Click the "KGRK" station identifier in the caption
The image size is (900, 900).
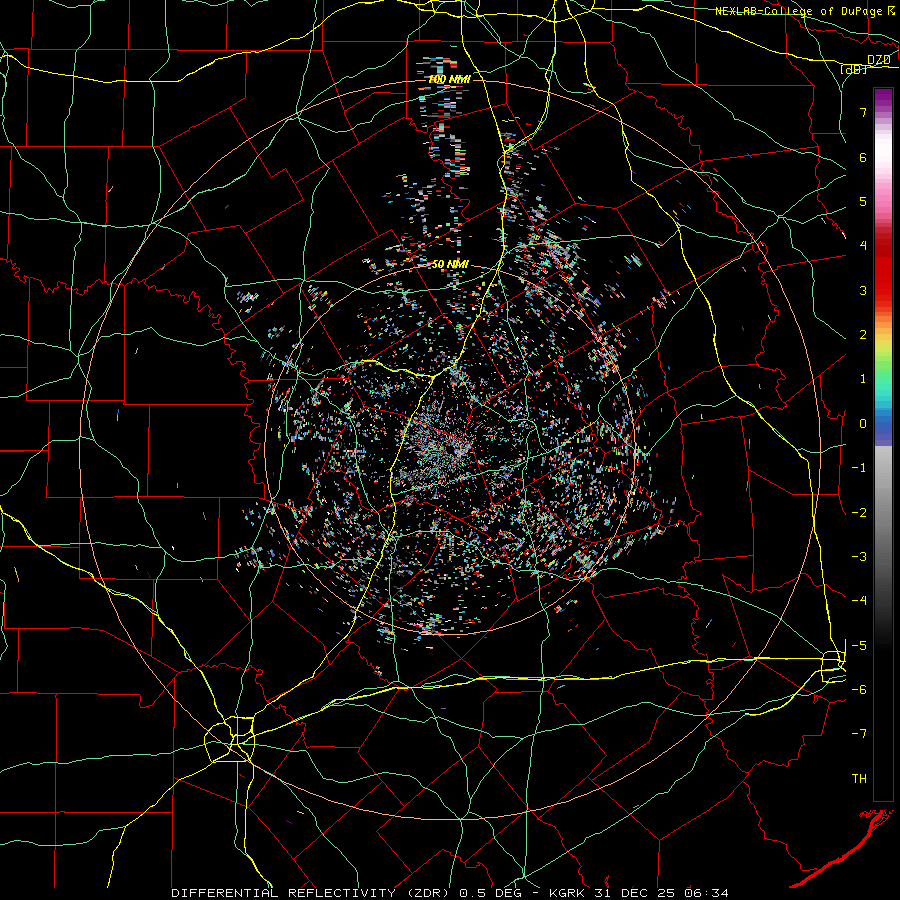(x=567, y=893)
